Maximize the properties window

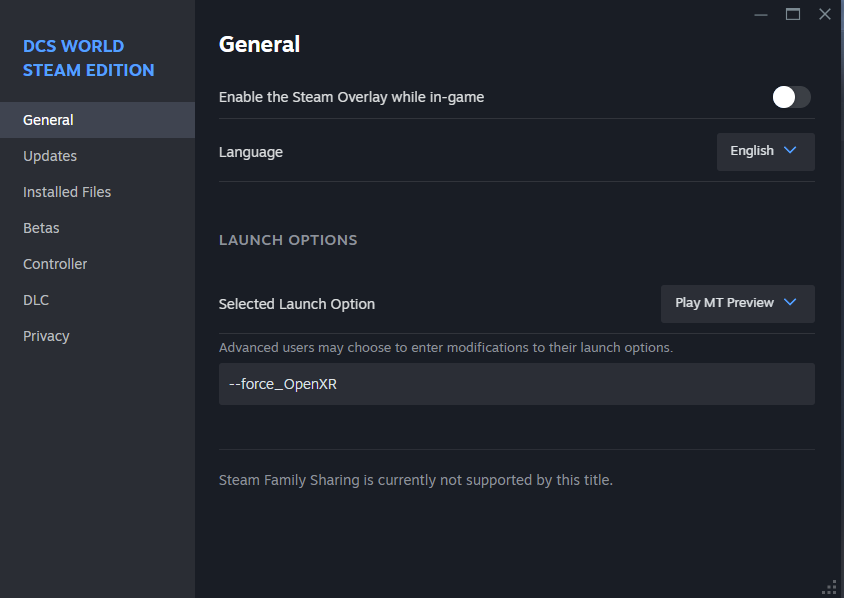(x=792, y=15)
